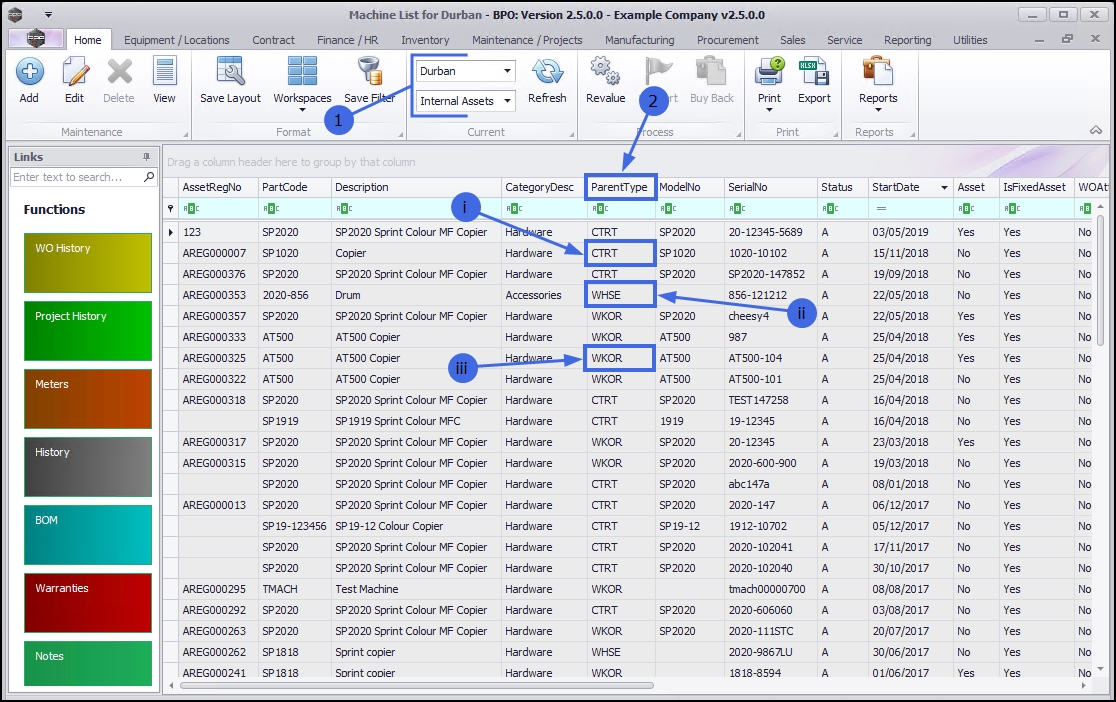The height and width of the screenshot is (702, 1116).
Task: Pin the Links panel
Action: coord(146,157)
